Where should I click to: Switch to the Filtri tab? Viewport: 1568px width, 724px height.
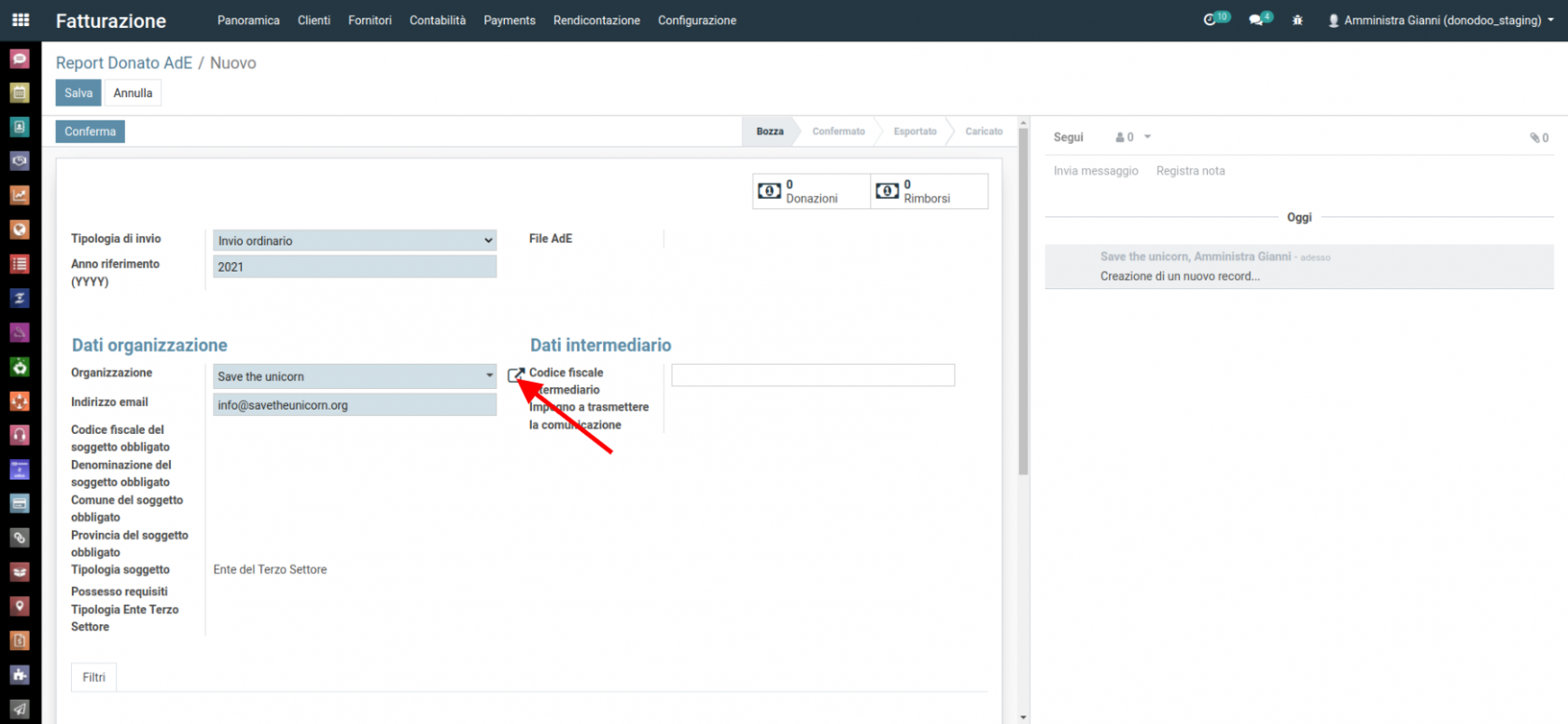coord(93,677)
